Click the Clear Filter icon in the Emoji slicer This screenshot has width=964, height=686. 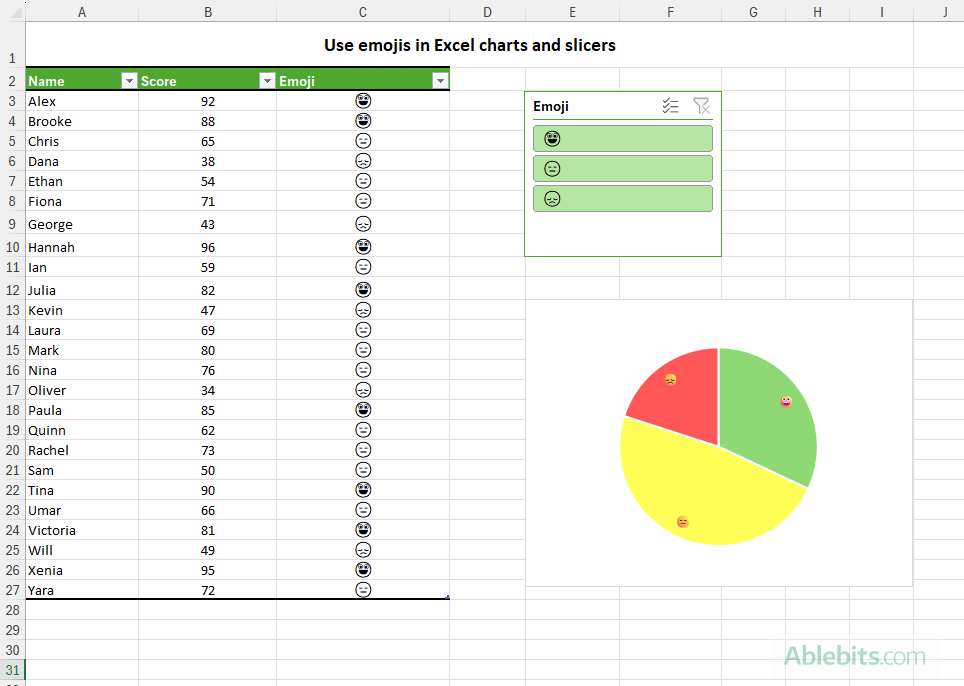[x=701, y=106]
